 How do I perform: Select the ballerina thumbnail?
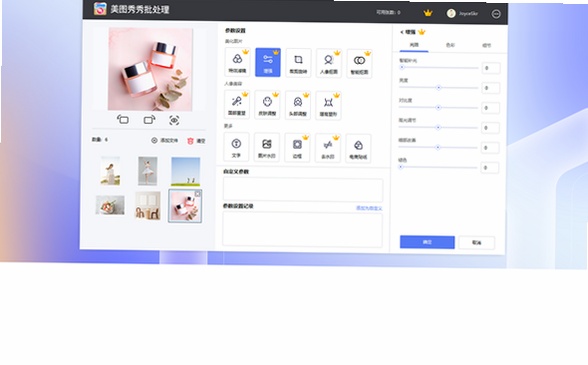pos(148,171)
